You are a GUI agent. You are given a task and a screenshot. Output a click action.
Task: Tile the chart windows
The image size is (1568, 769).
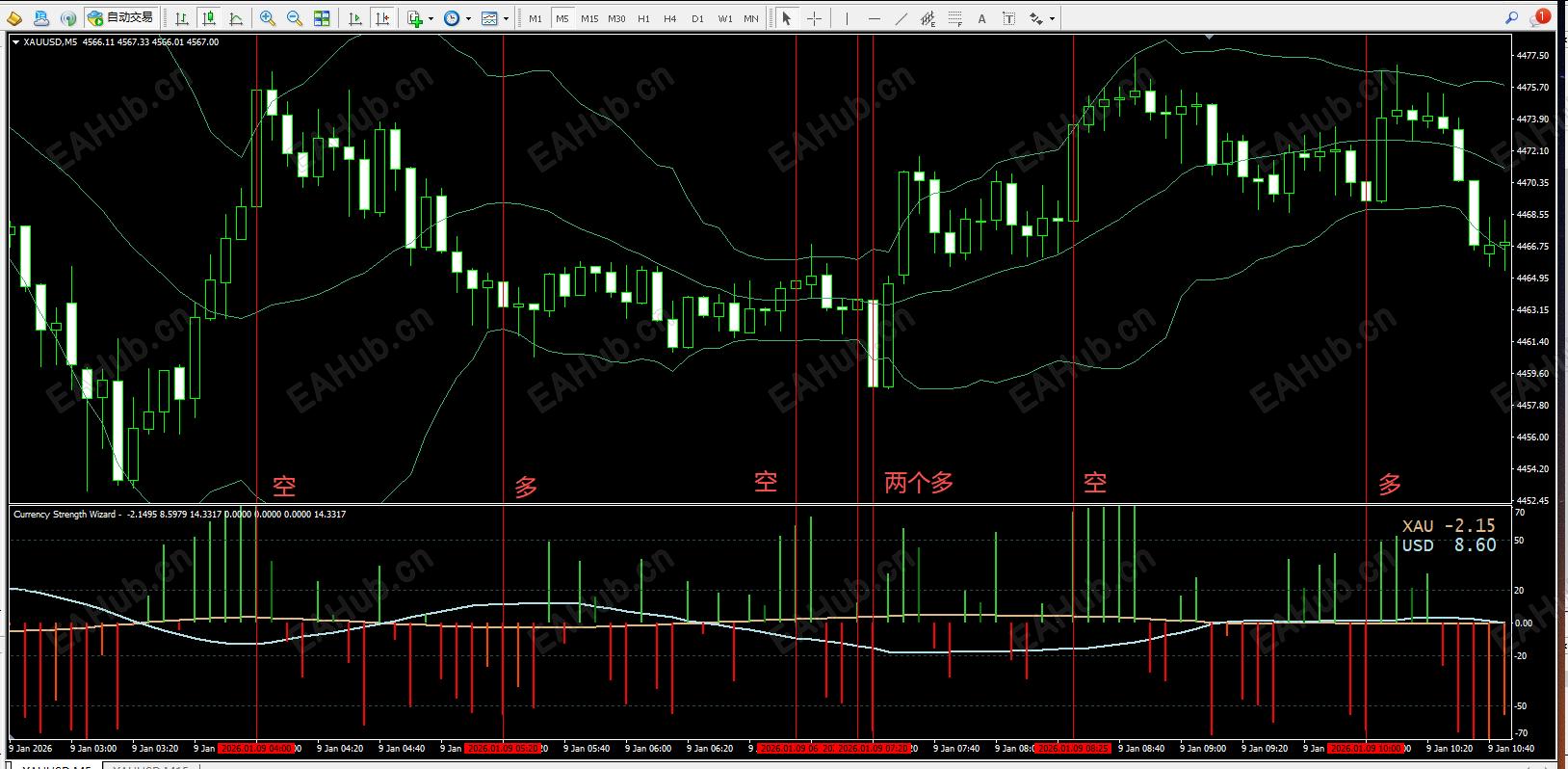[x=322, y=18]
